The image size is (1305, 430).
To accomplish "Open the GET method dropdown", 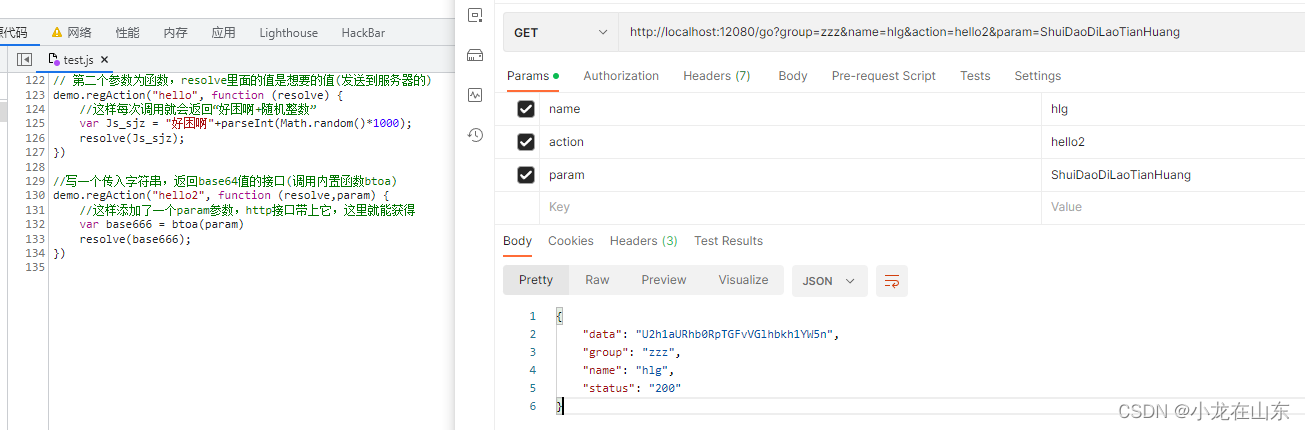I will pyautogui.click(x=560, y=33).
